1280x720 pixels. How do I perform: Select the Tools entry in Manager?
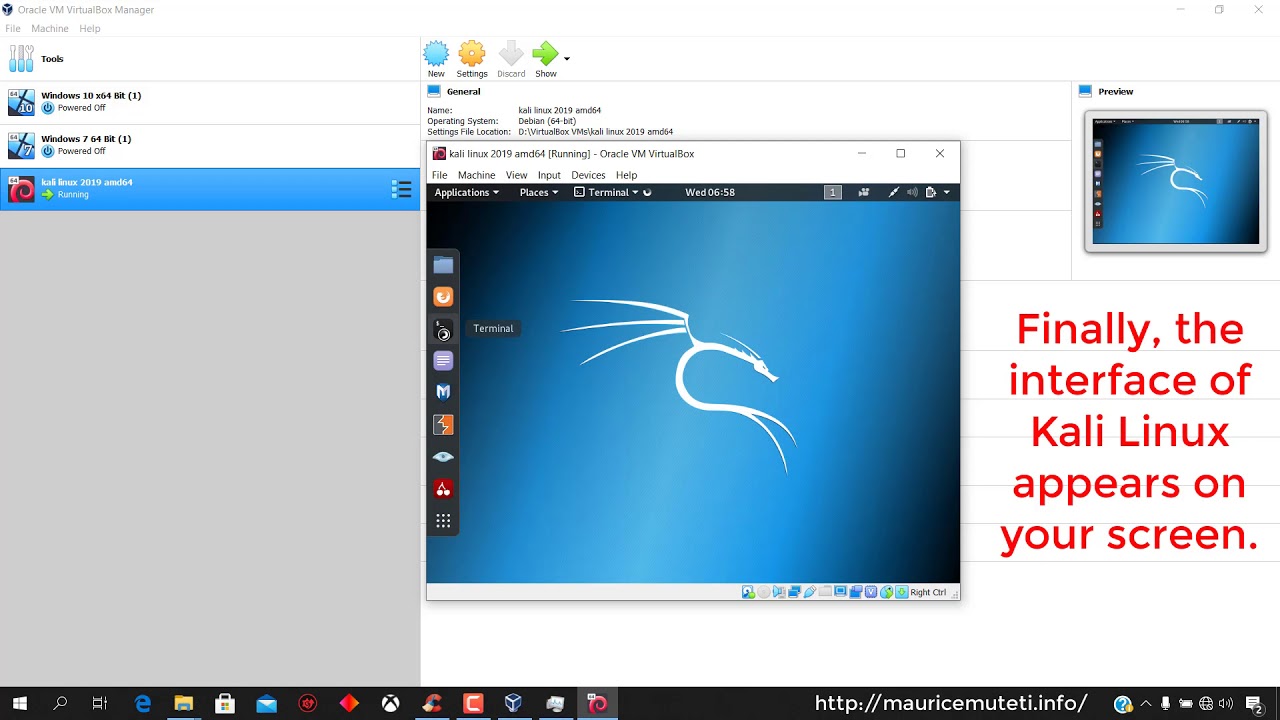(210, 59)
